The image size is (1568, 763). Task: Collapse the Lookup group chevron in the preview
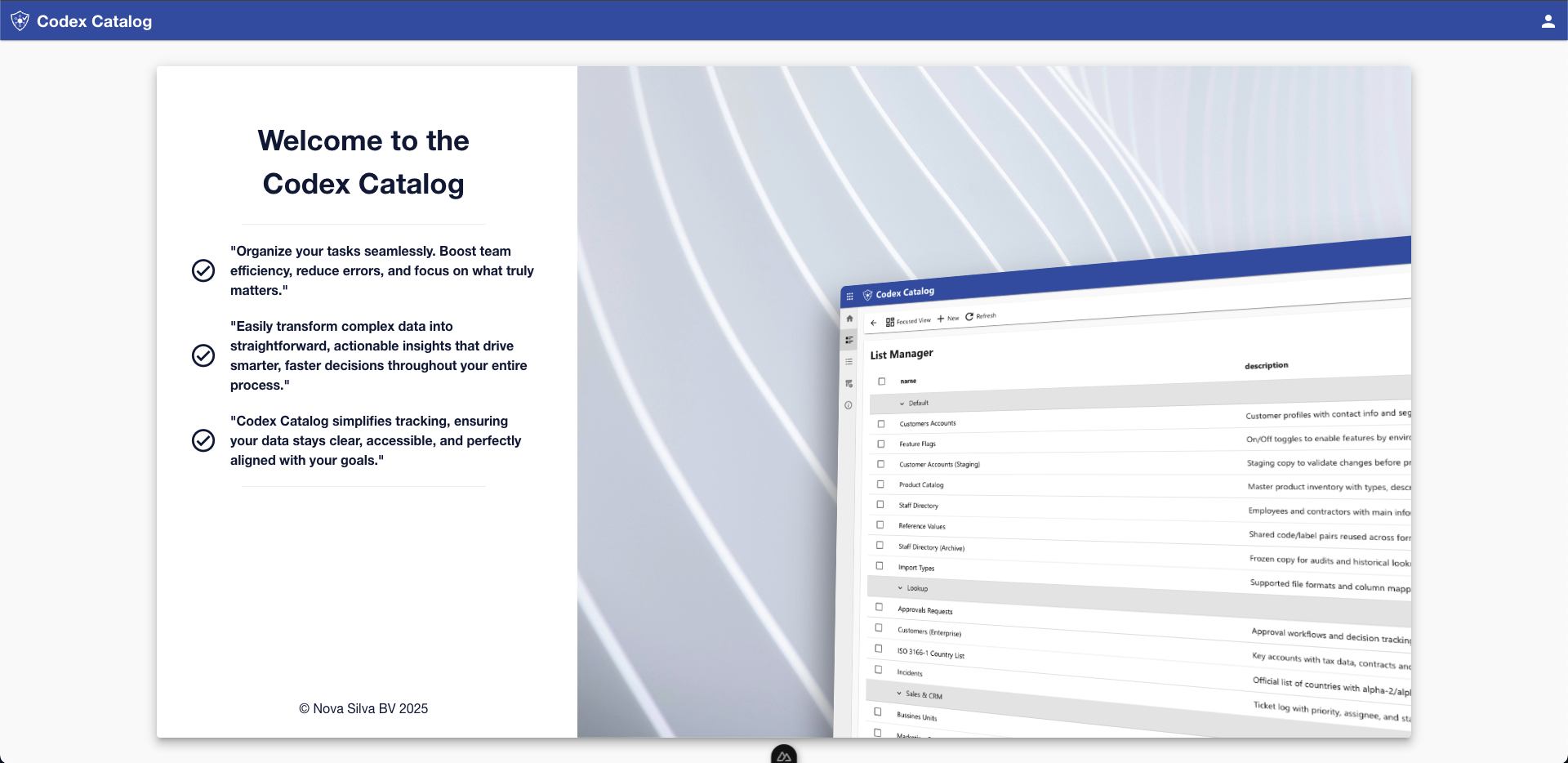[900, 588]
